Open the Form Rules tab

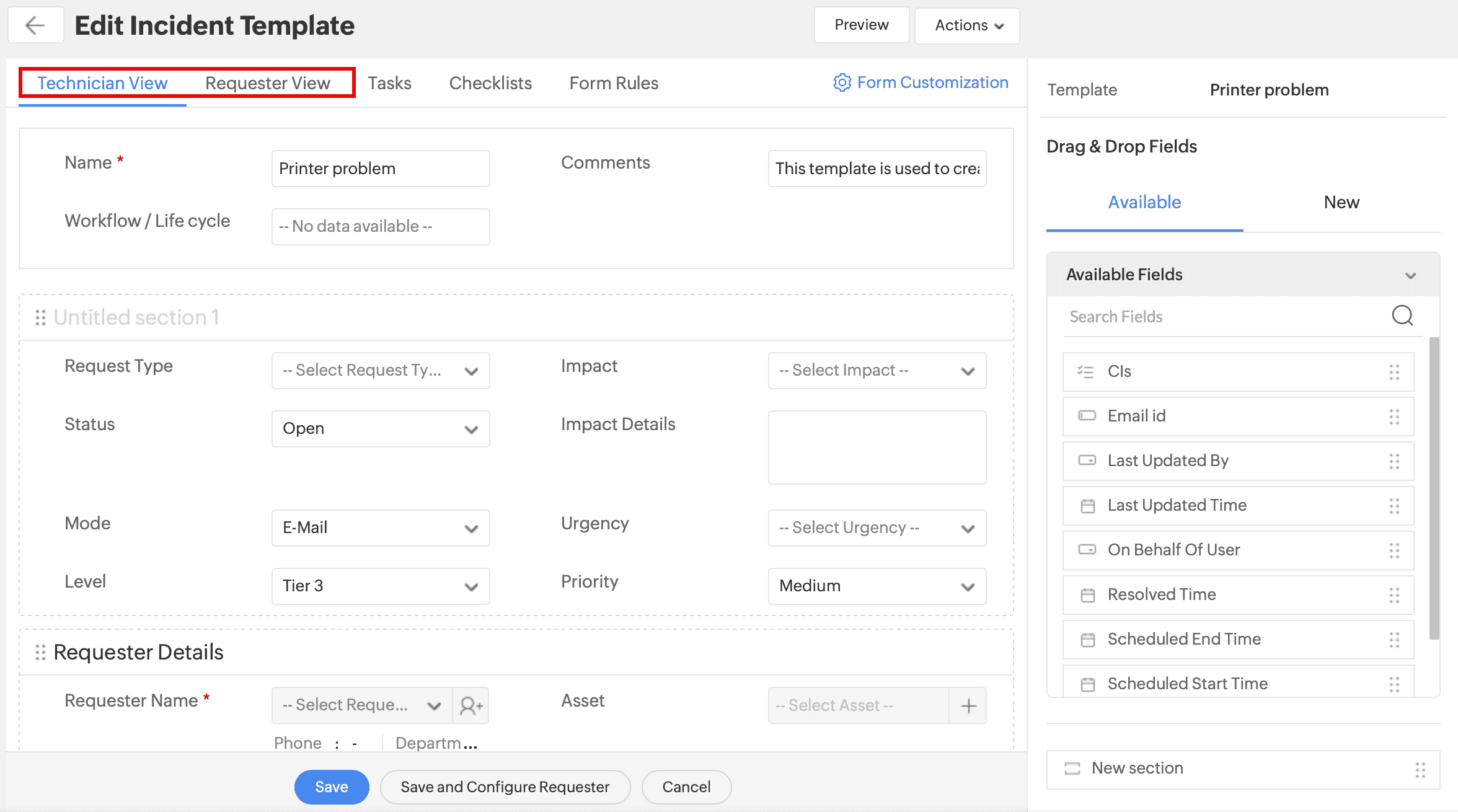pyautogui.click(x=614, y=83)
